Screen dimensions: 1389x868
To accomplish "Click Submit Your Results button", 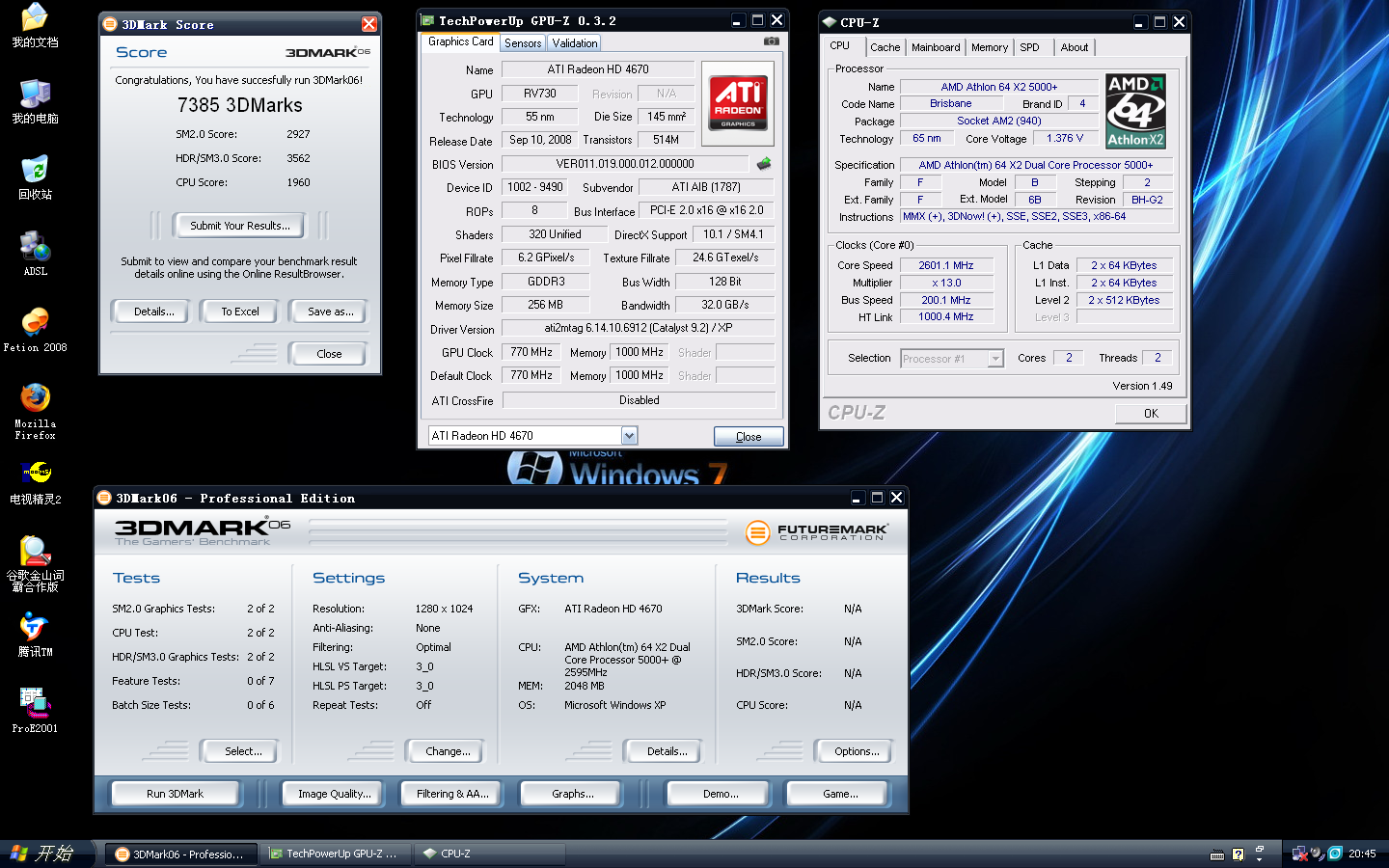I will (x=238, y=226).
